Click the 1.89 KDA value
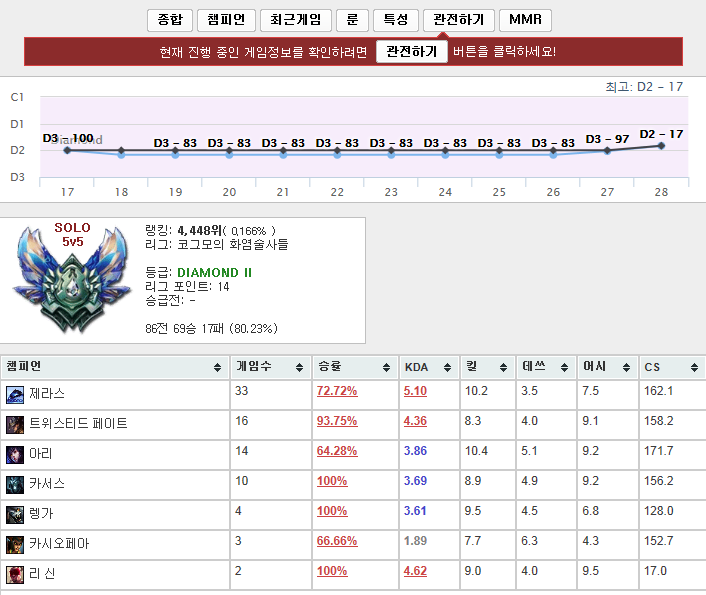This screenshot has height=595, width=706. click(x=415, y=541)
